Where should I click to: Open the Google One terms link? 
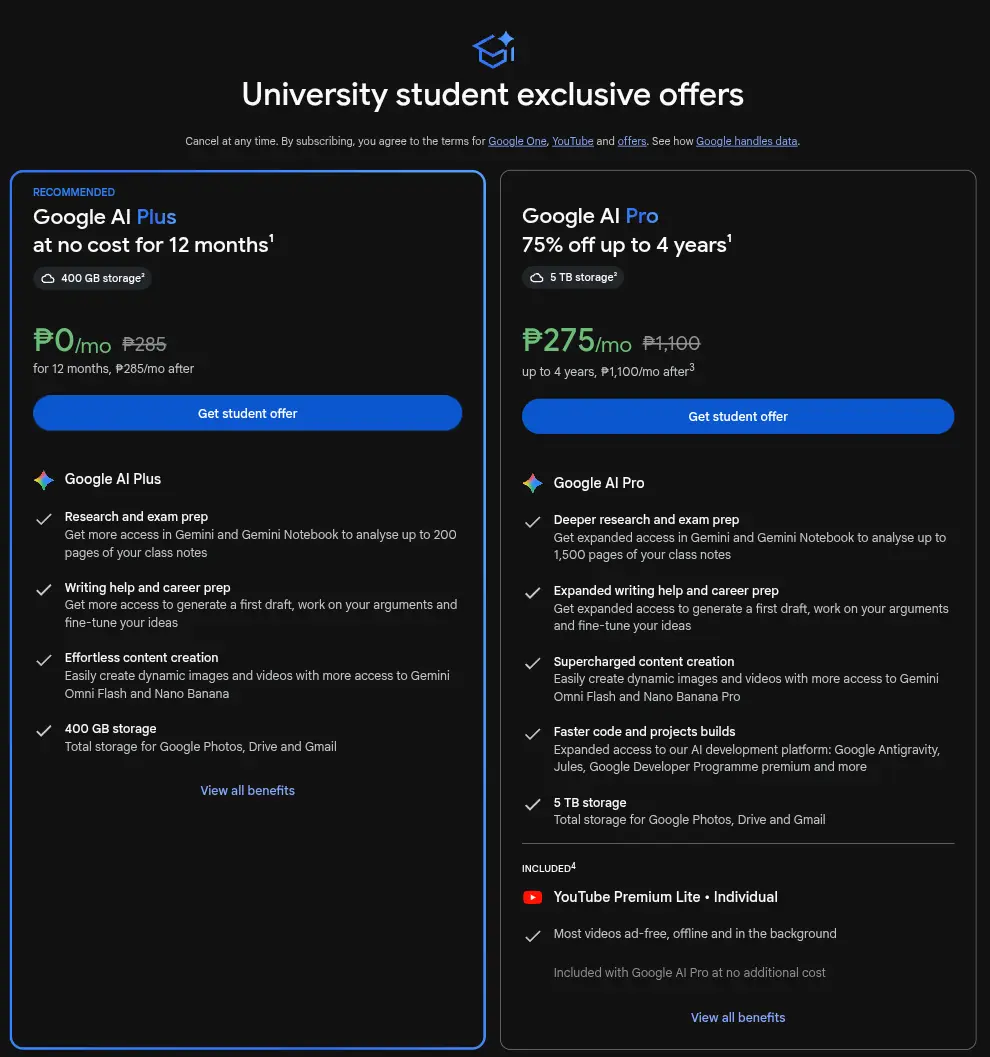pyautogui.click(x=518, y=142)
